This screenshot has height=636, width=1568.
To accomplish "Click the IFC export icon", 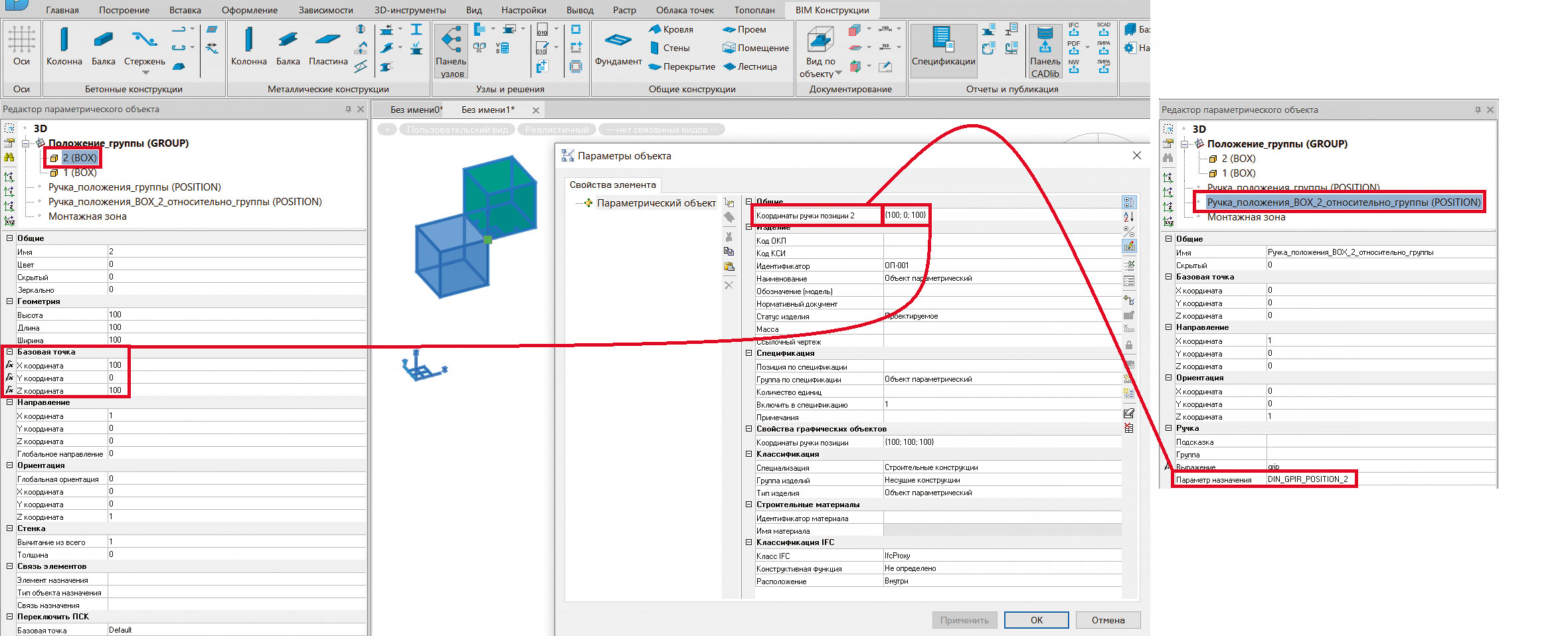I will [1074, 29].
